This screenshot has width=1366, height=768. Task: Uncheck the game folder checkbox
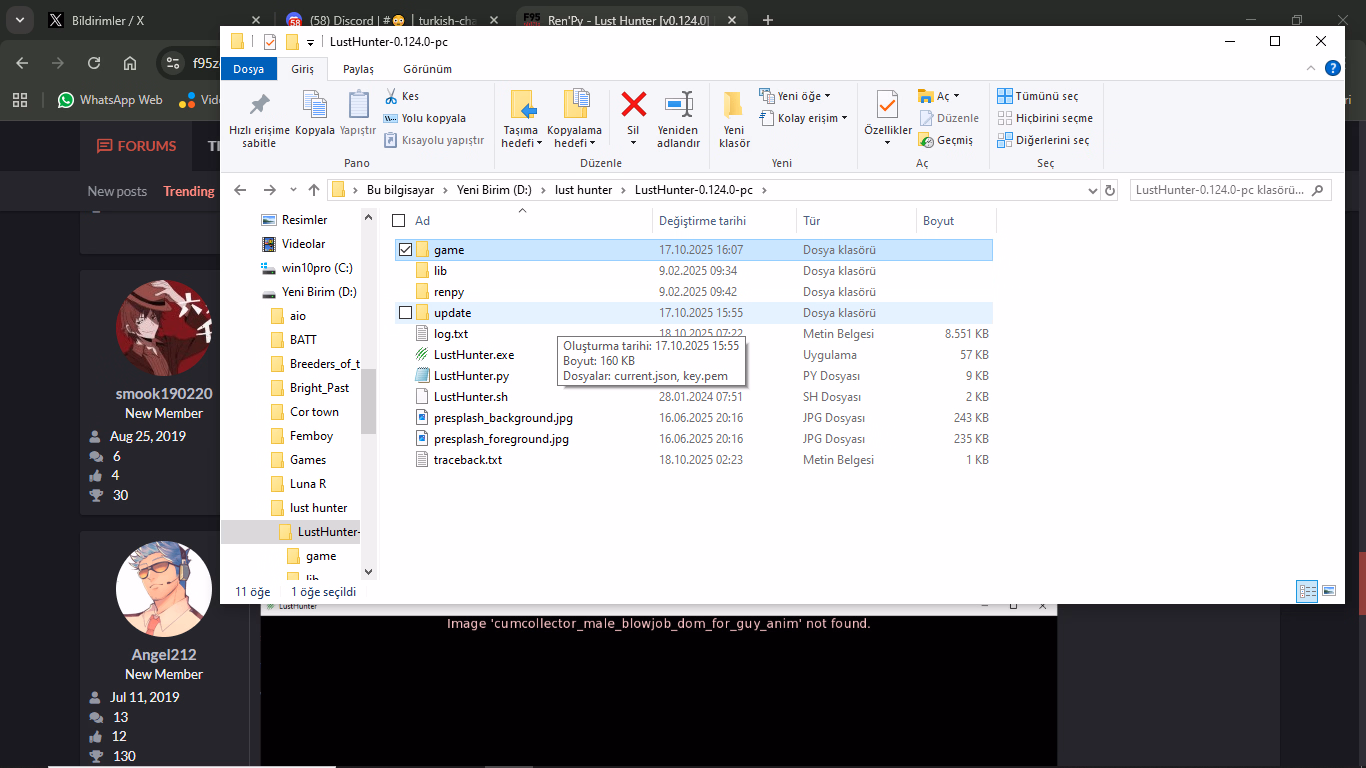(x=405, y=250)
